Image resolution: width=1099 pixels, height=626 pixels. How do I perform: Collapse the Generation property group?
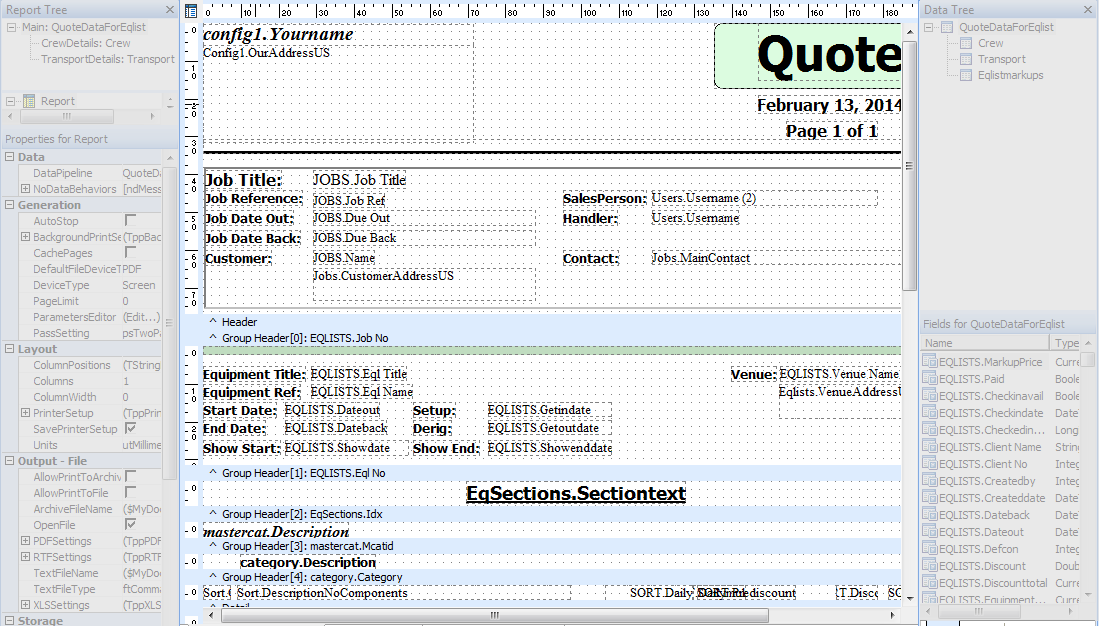[x=9, y=205]
